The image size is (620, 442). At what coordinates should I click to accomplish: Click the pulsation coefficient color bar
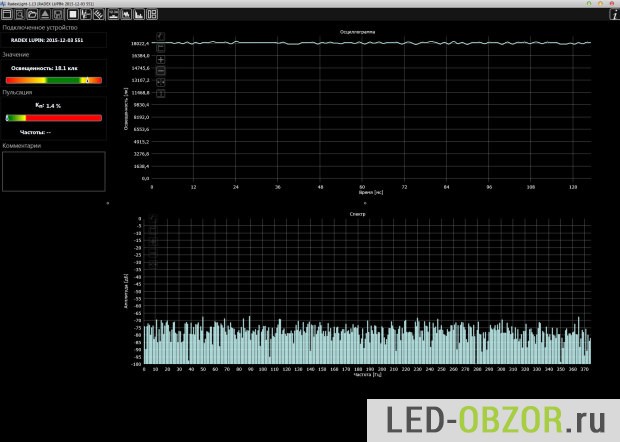pyautogui.click(x=54, y=117)
